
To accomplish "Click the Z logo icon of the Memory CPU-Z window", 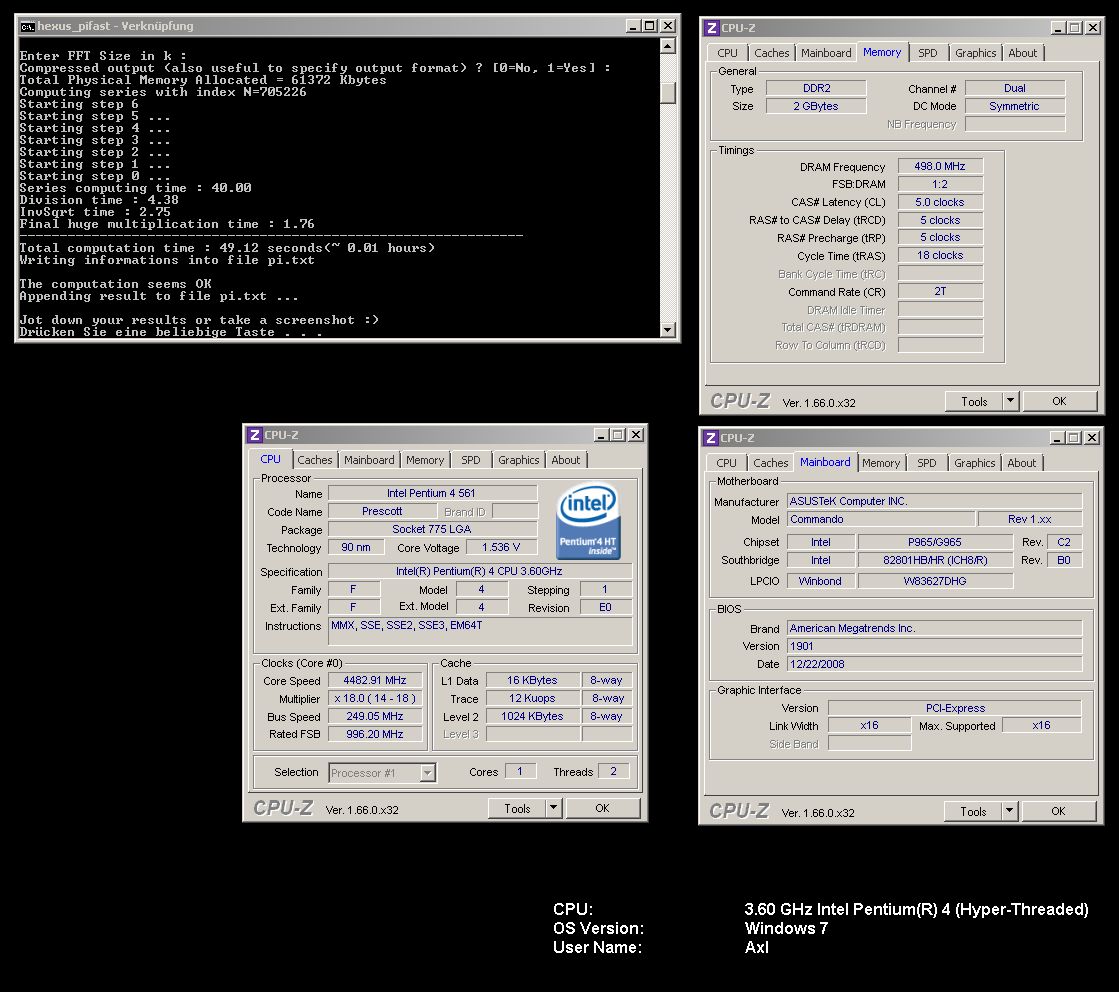I will coord(712,28).
